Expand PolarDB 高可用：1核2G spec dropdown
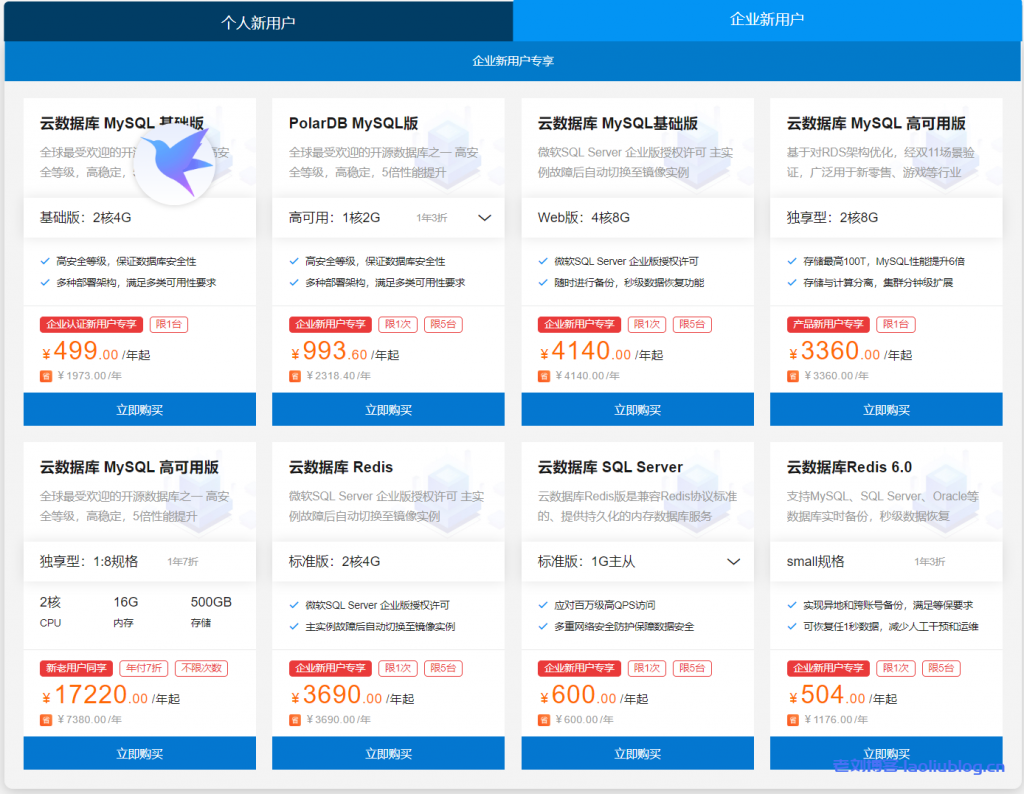The height and width of the screenshot is (794, 1024). pos(485,218)
